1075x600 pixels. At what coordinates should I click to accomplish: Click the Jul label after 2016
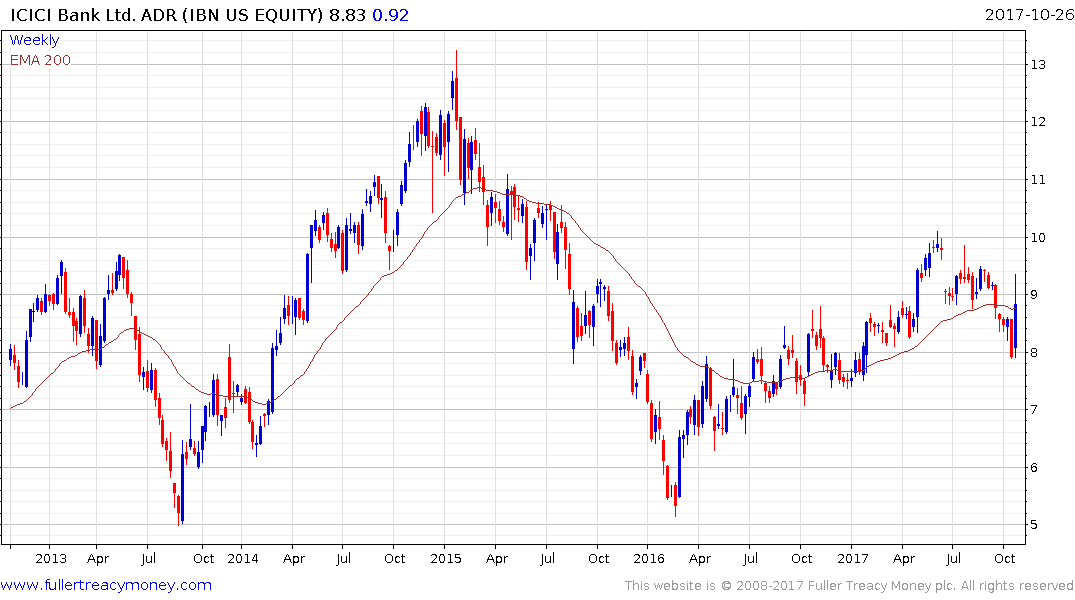750,558
